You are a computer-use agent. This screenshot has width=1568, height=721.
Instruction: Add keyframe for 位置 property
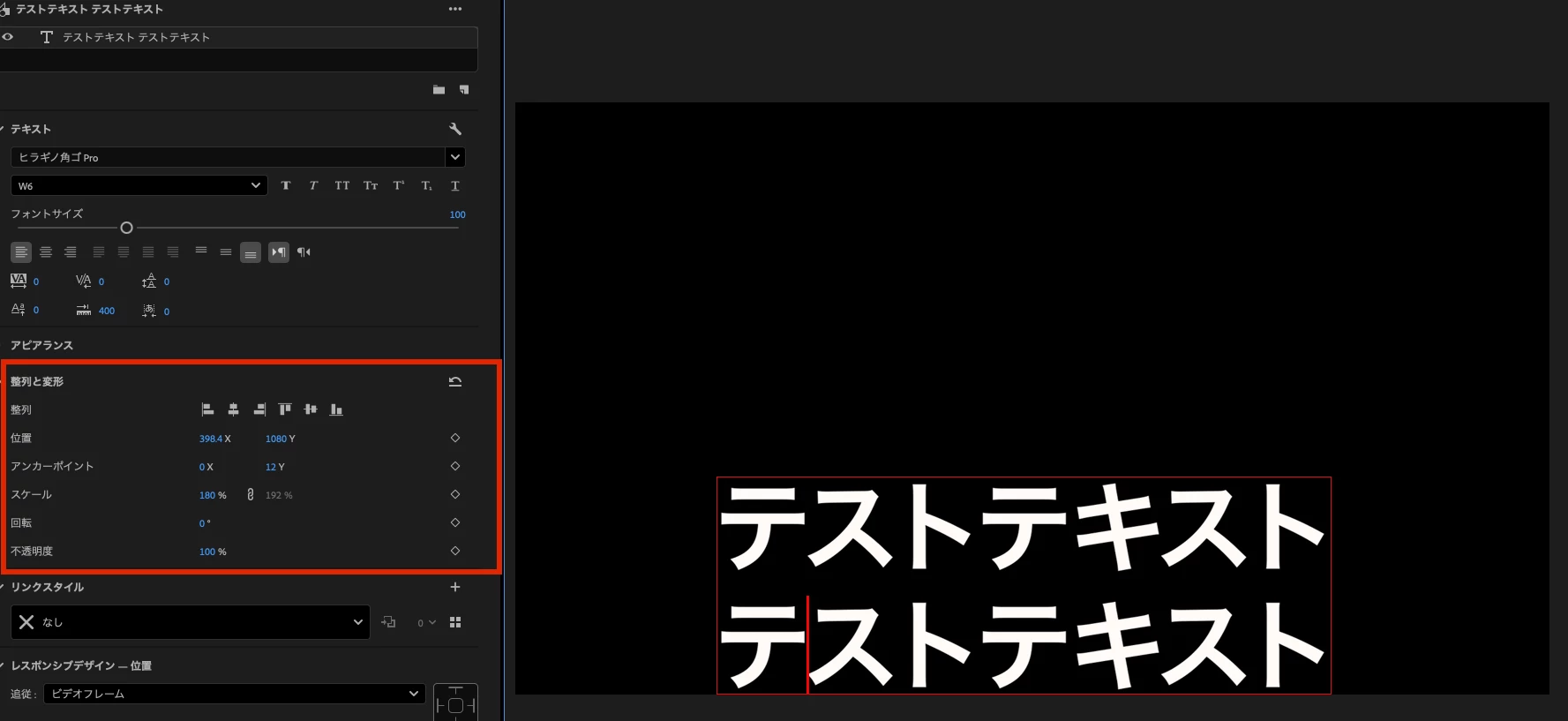[x=455, y=438]
